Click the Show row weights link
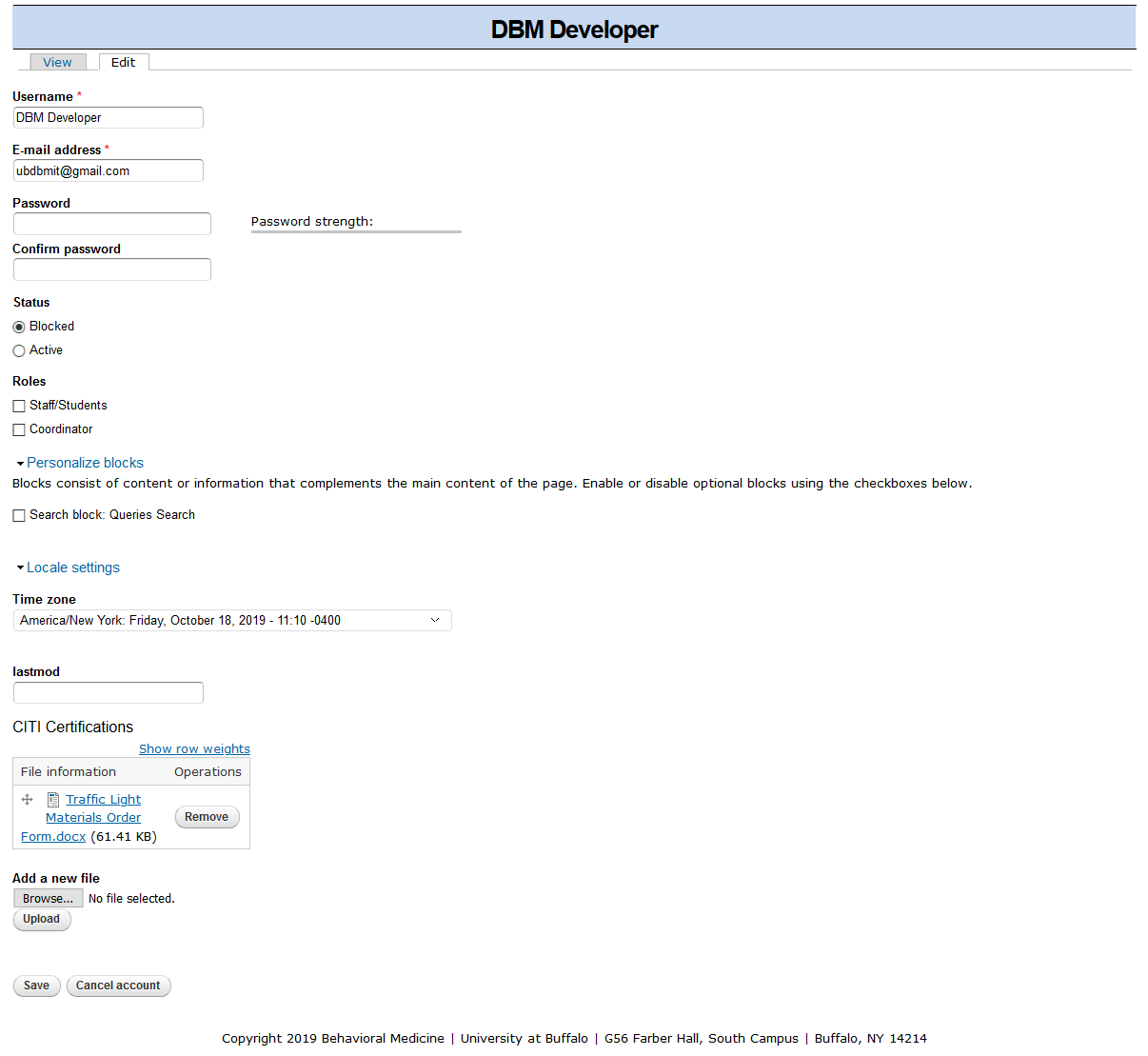This screenshot has height=1056, width=1148. point(194,749)
